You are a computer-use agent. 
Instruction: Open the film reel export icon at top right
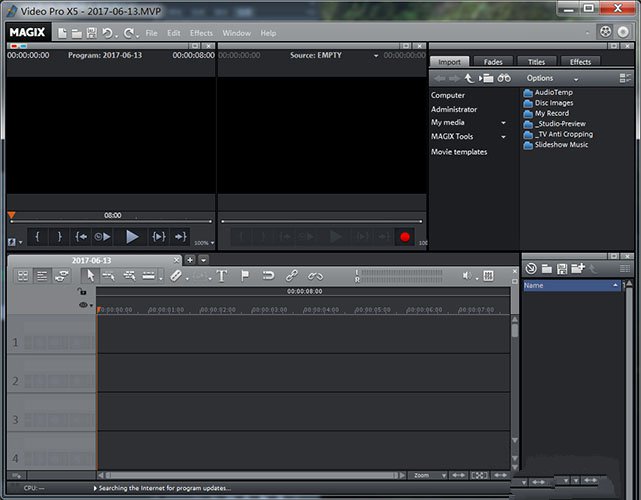605,32
